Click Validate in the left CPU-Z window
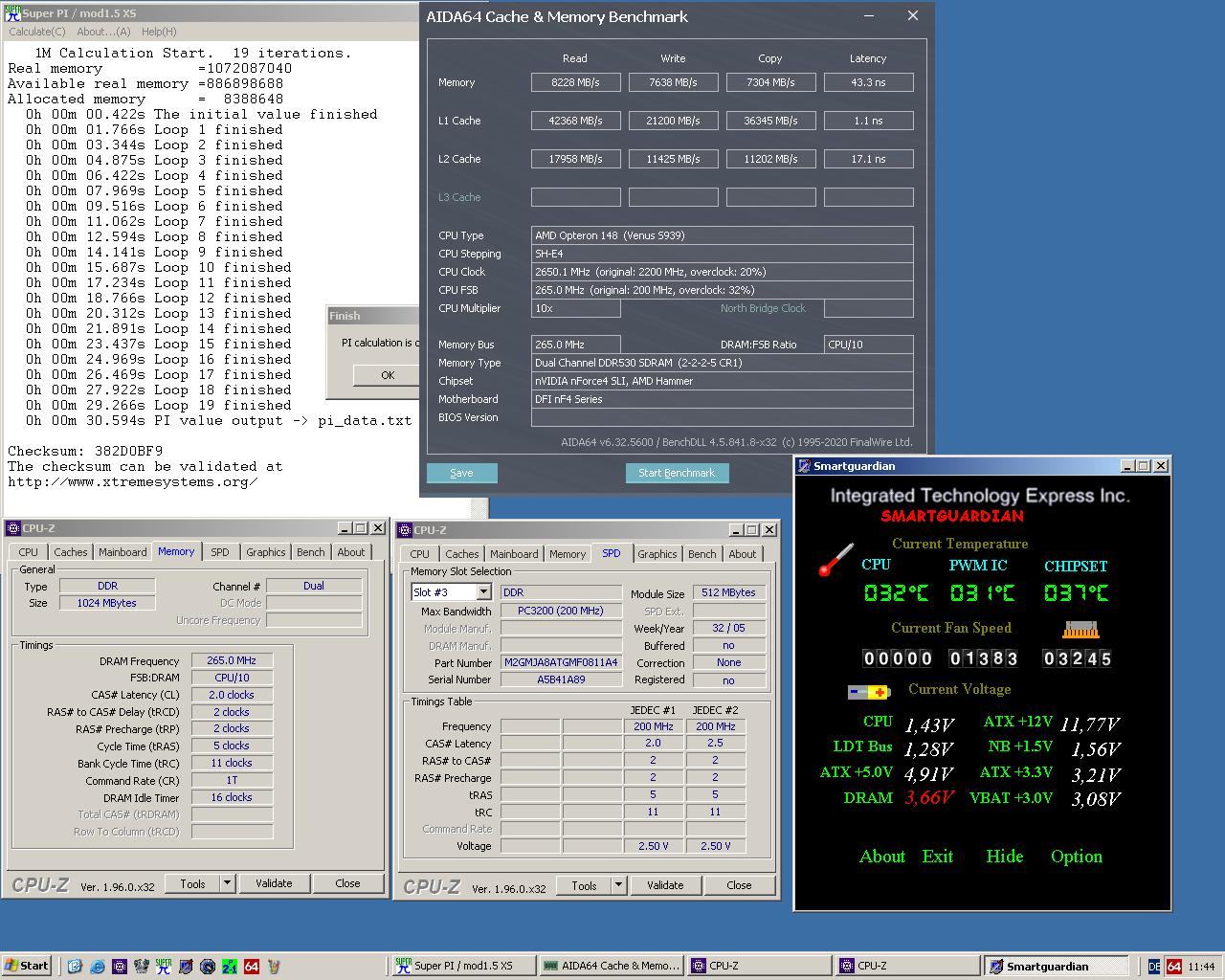1225x980 pixels. coord(274,883)
